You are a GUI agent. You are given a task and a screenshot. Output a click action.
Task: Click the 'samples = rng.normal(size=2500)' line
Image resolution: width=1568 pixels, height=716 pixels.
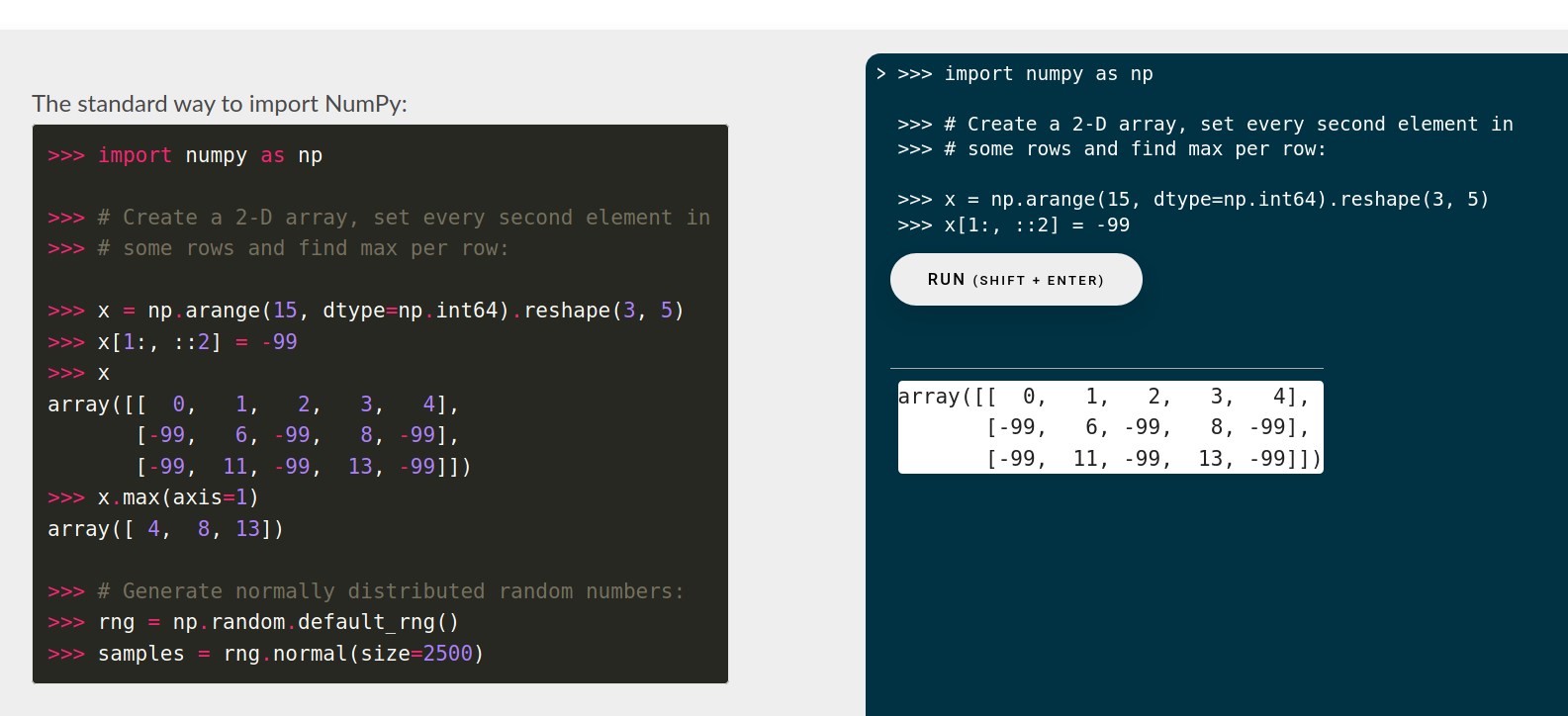pyautogui.click(x=265, y=654)
